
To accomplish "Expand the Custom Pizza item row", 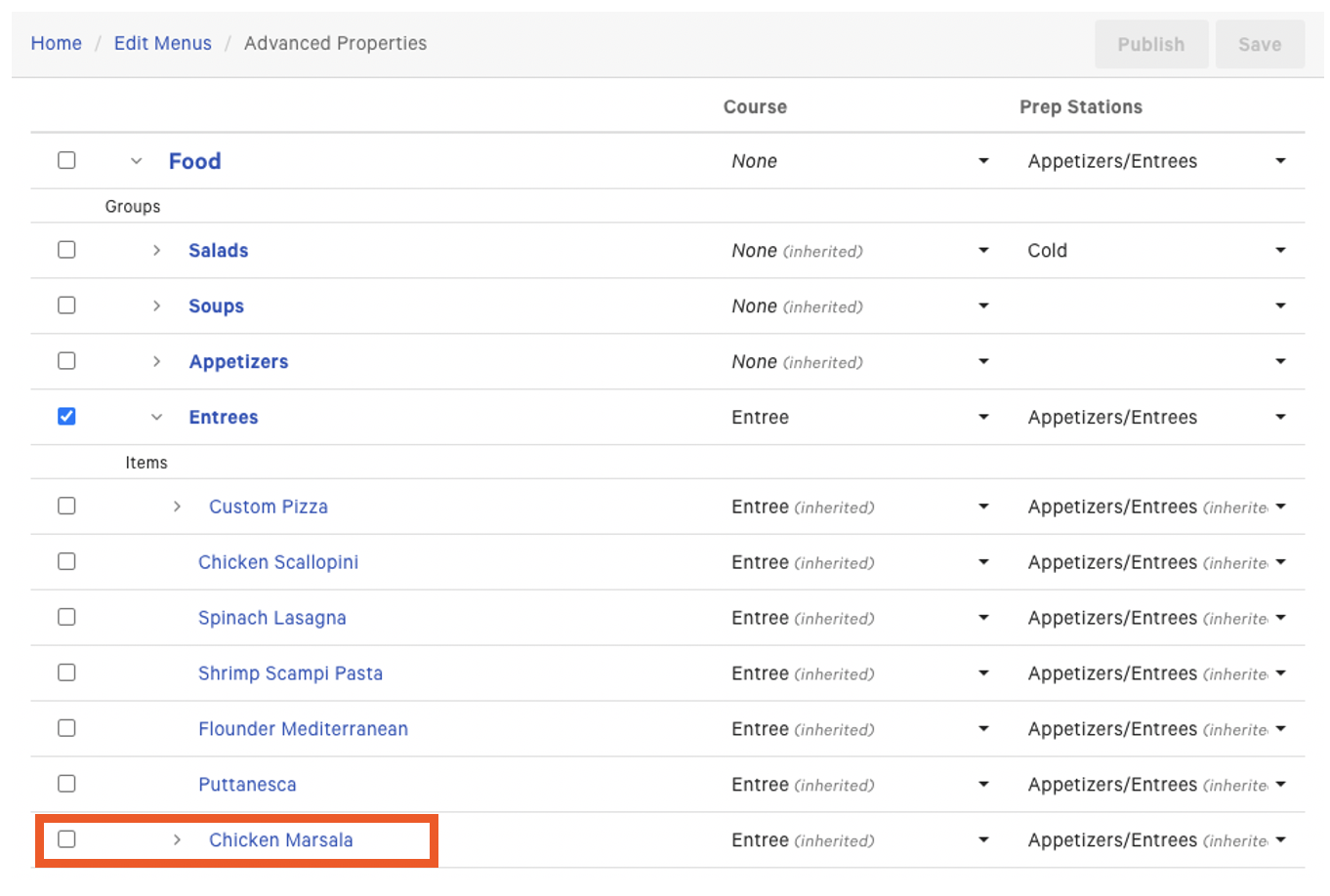I will 177,507.
